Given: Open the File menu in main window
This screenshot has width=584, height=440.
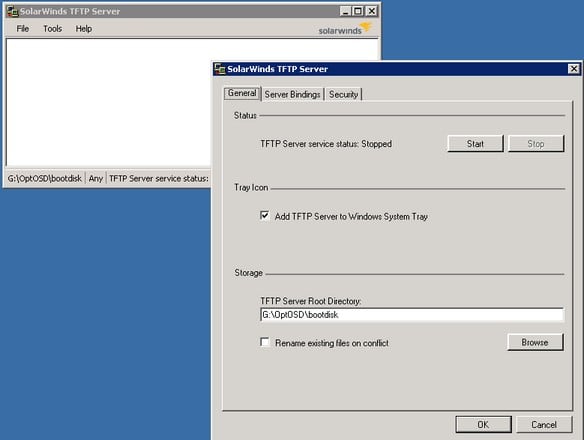Looking at the screenshot, I should tap(23, 29).
